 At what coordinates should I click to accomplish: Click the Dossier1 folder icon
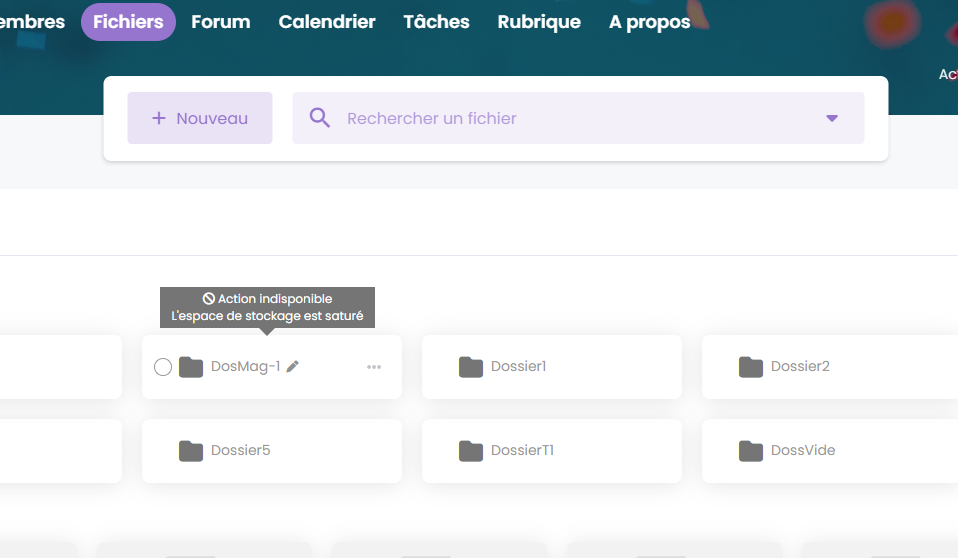coord(471,367)
